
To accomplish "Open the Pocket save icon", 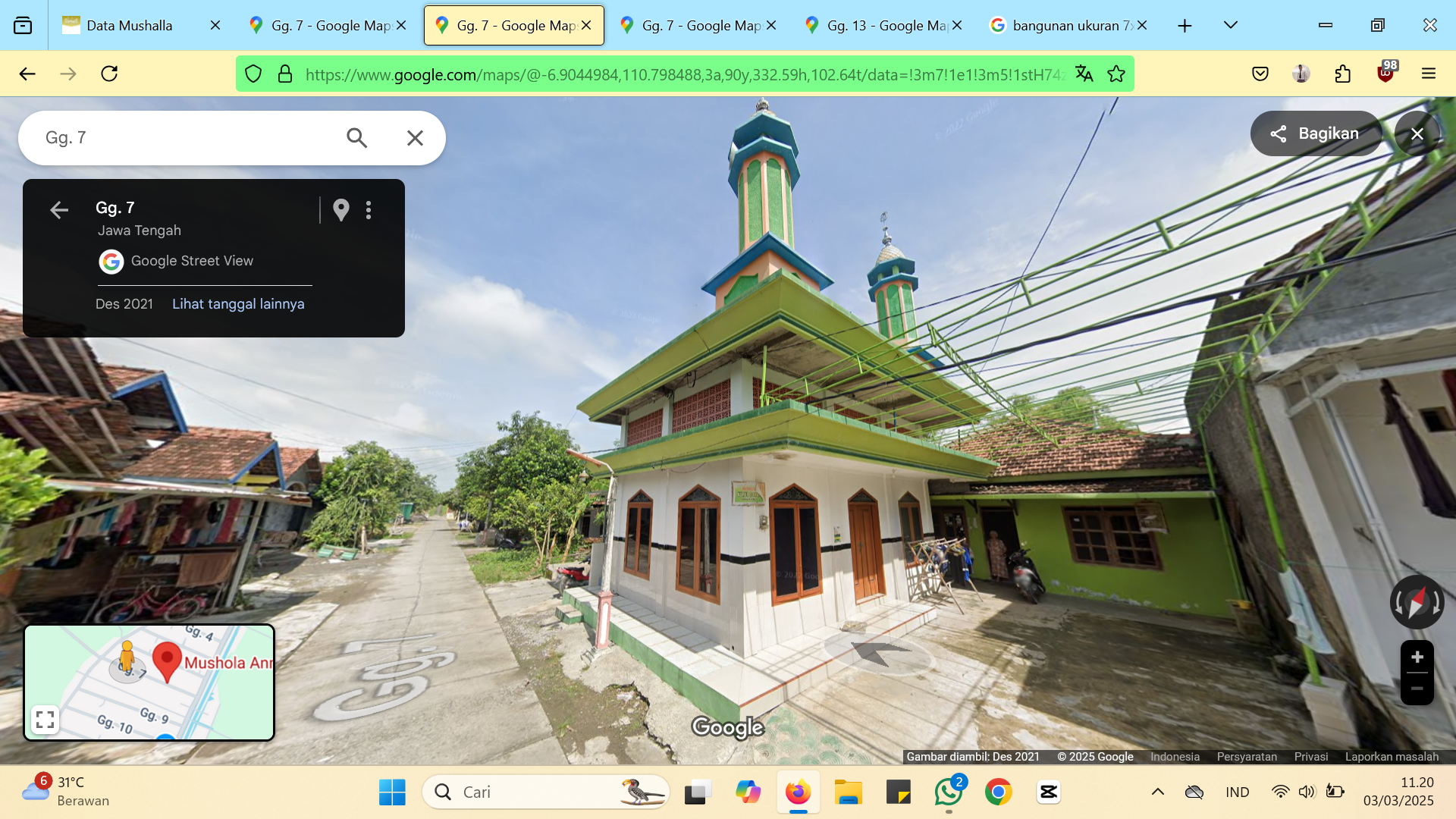I will (x=1260, y=74).
